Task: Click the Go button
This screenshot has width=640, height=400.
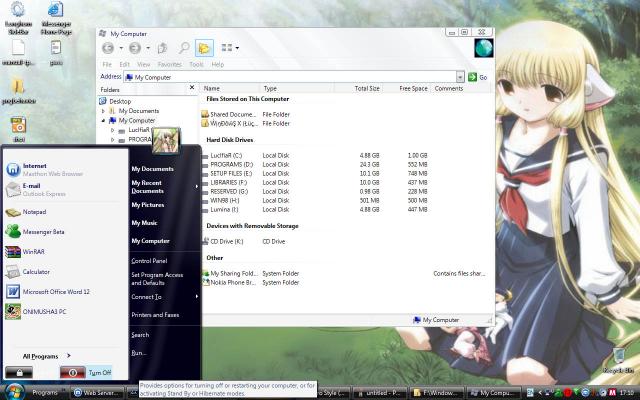Action: (478, 77)
